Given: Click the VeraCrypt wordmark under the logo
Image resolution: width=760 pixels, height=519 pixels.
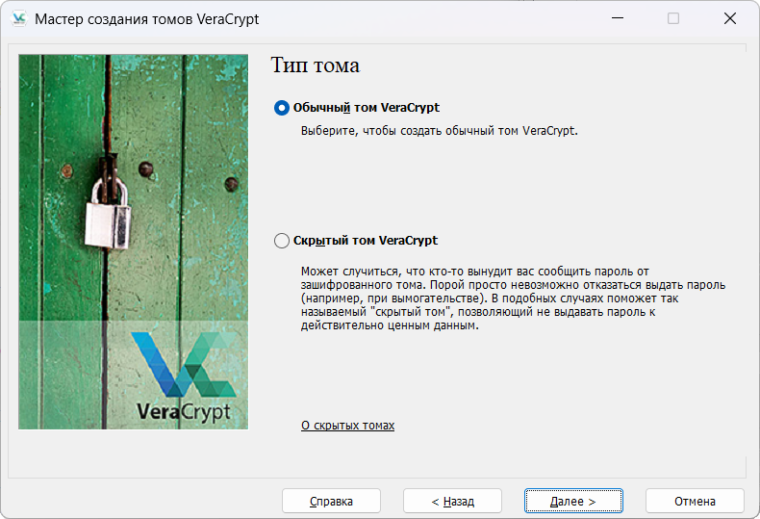Looking at the screenshot, I should pos(183,411).
